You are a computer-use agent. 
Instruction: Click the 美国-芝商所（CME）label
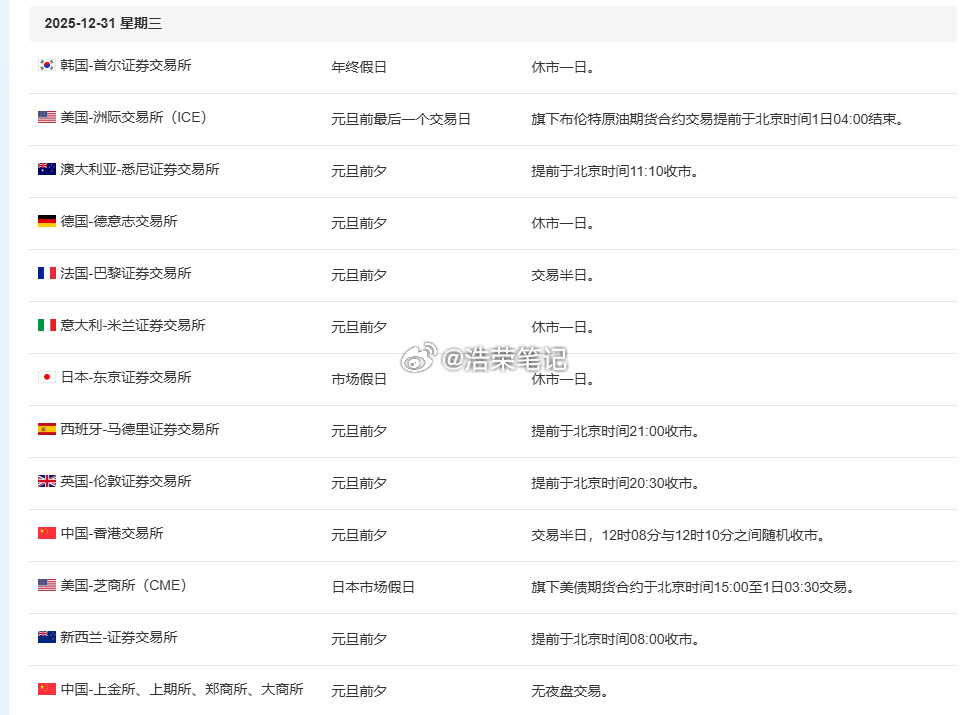124,587
